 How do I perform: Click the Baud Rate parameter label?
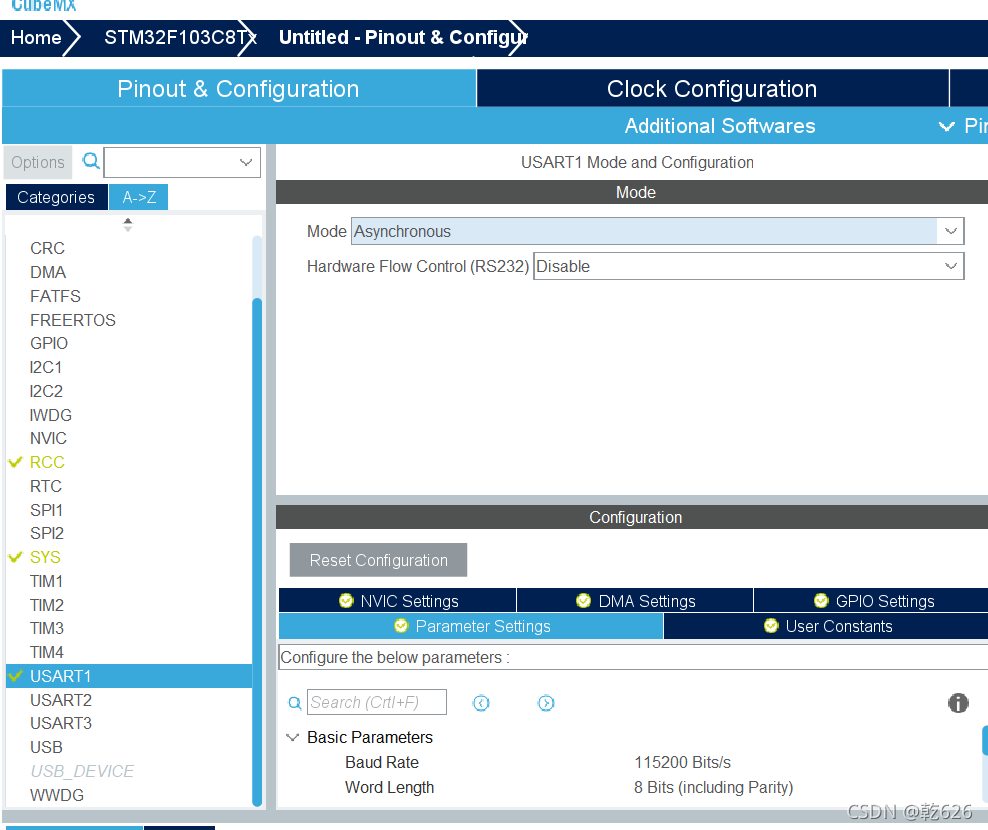point(382,763)
